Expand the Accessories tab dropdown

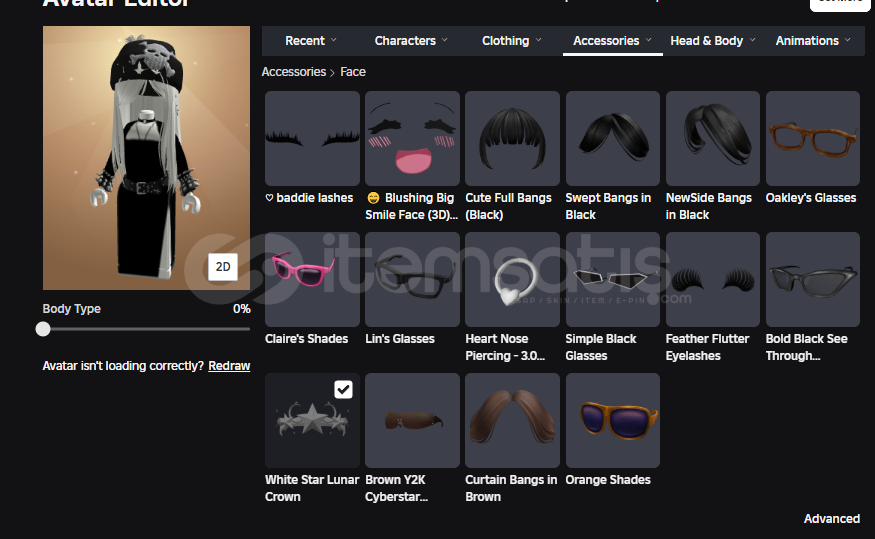[612, 41]
